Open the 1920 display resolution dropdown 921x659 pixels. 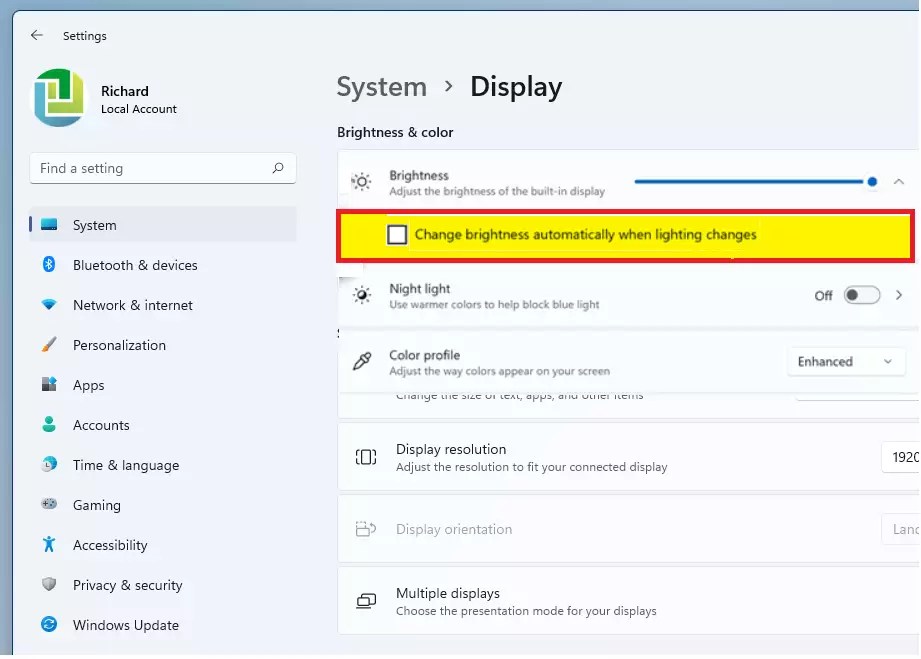coord(900,457)
